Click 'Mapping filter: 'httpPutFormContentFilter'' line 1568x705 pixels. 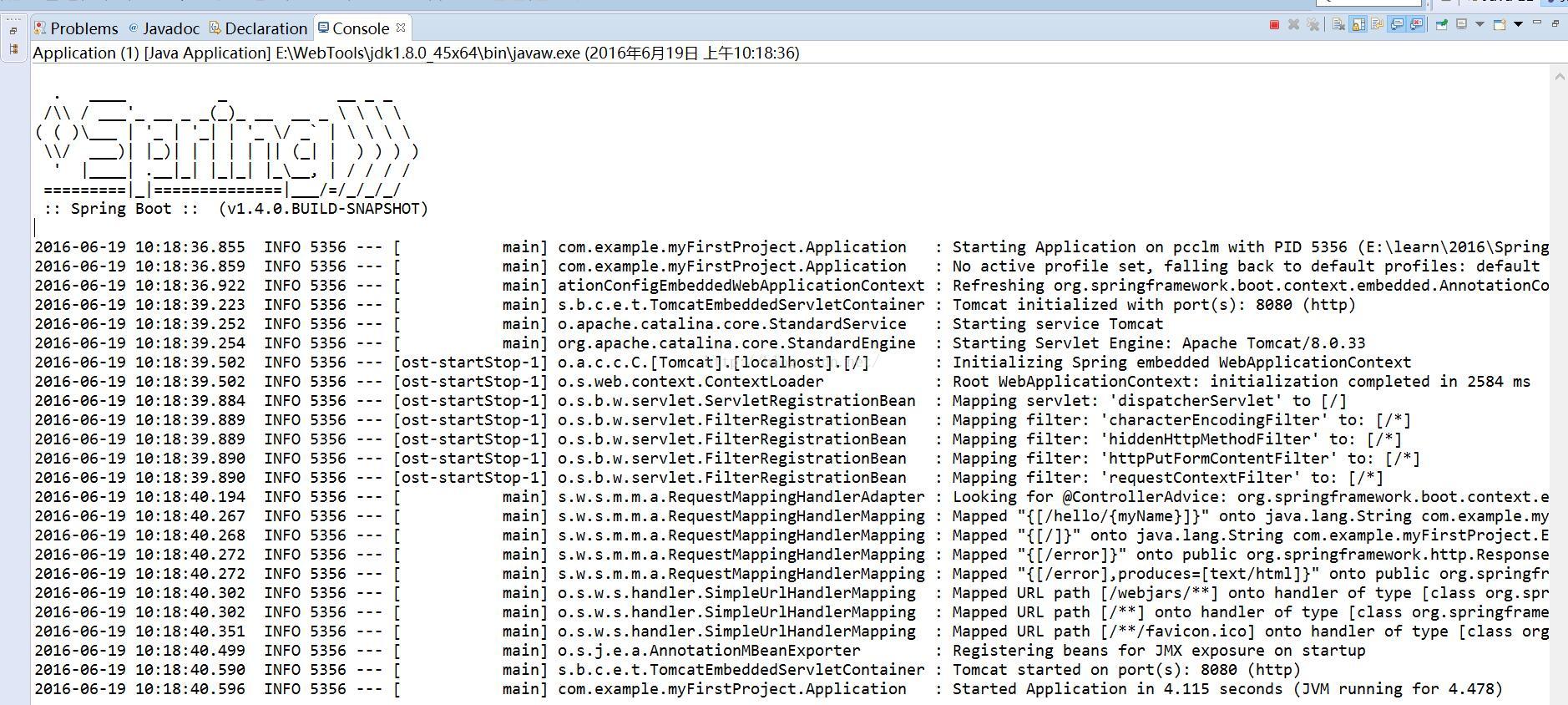pyautogui.click(x=1186, y=459)
